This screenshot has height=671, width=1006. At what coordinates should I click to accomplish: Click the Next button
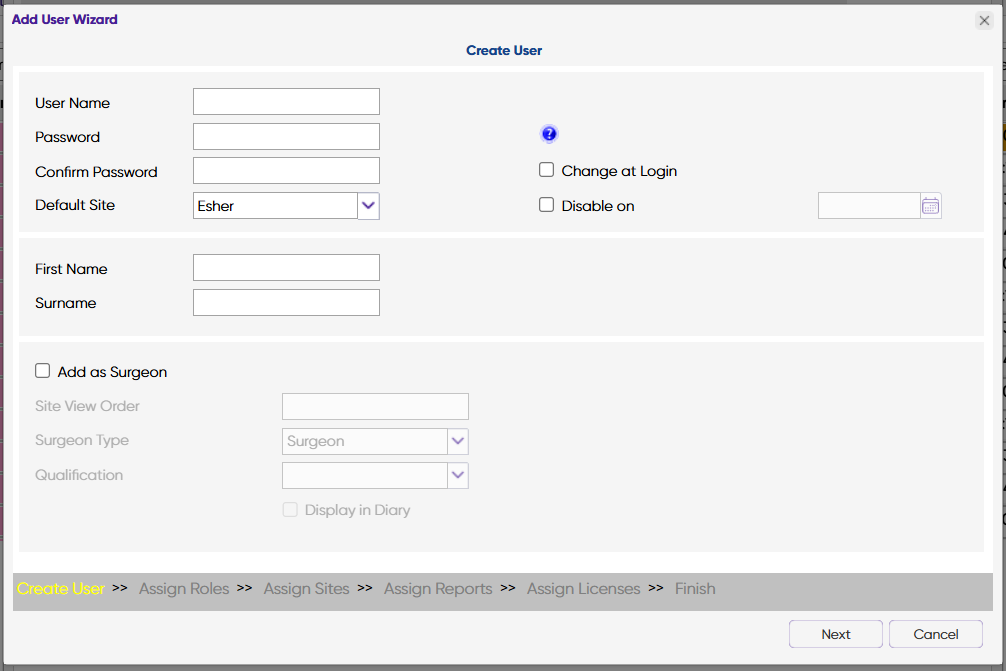pyautogui.click(x=836, y=634)
